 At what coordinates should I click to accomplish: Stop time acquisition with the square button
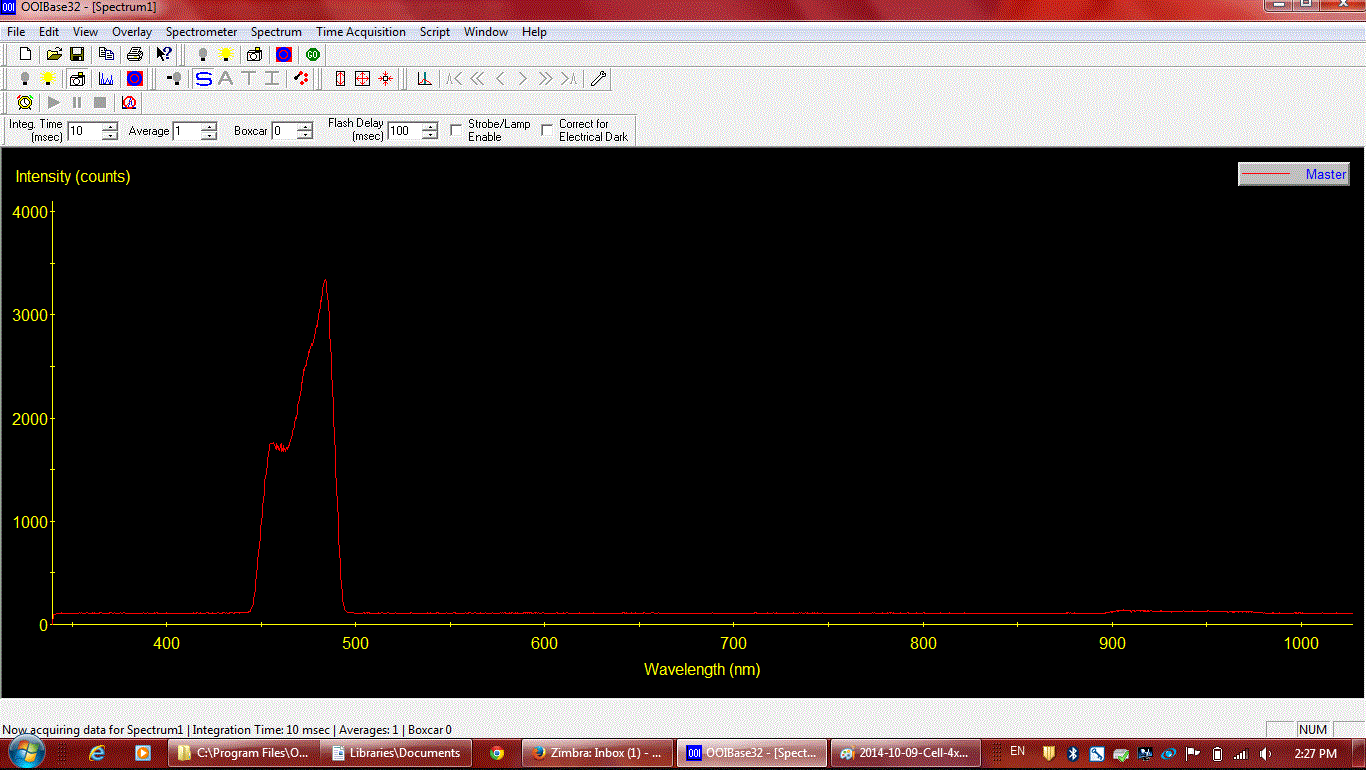pyautogui.click(x=100, y=102)
